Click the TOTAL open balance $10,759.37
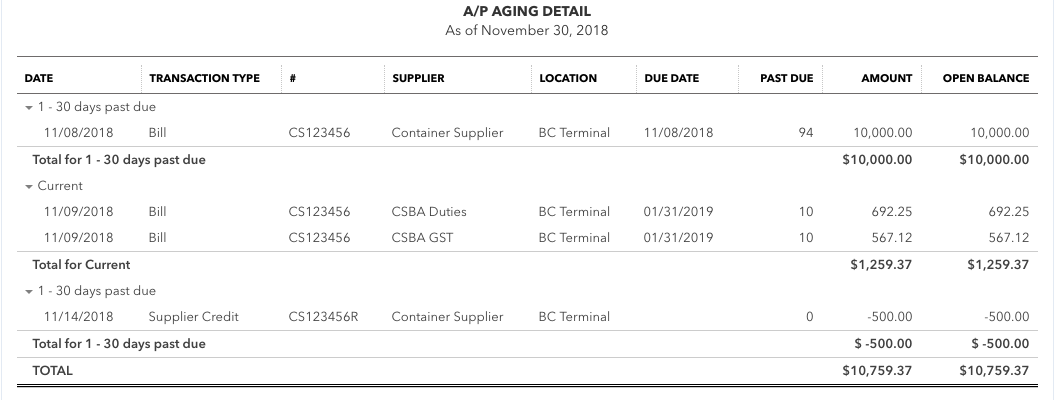 point(994,371)
